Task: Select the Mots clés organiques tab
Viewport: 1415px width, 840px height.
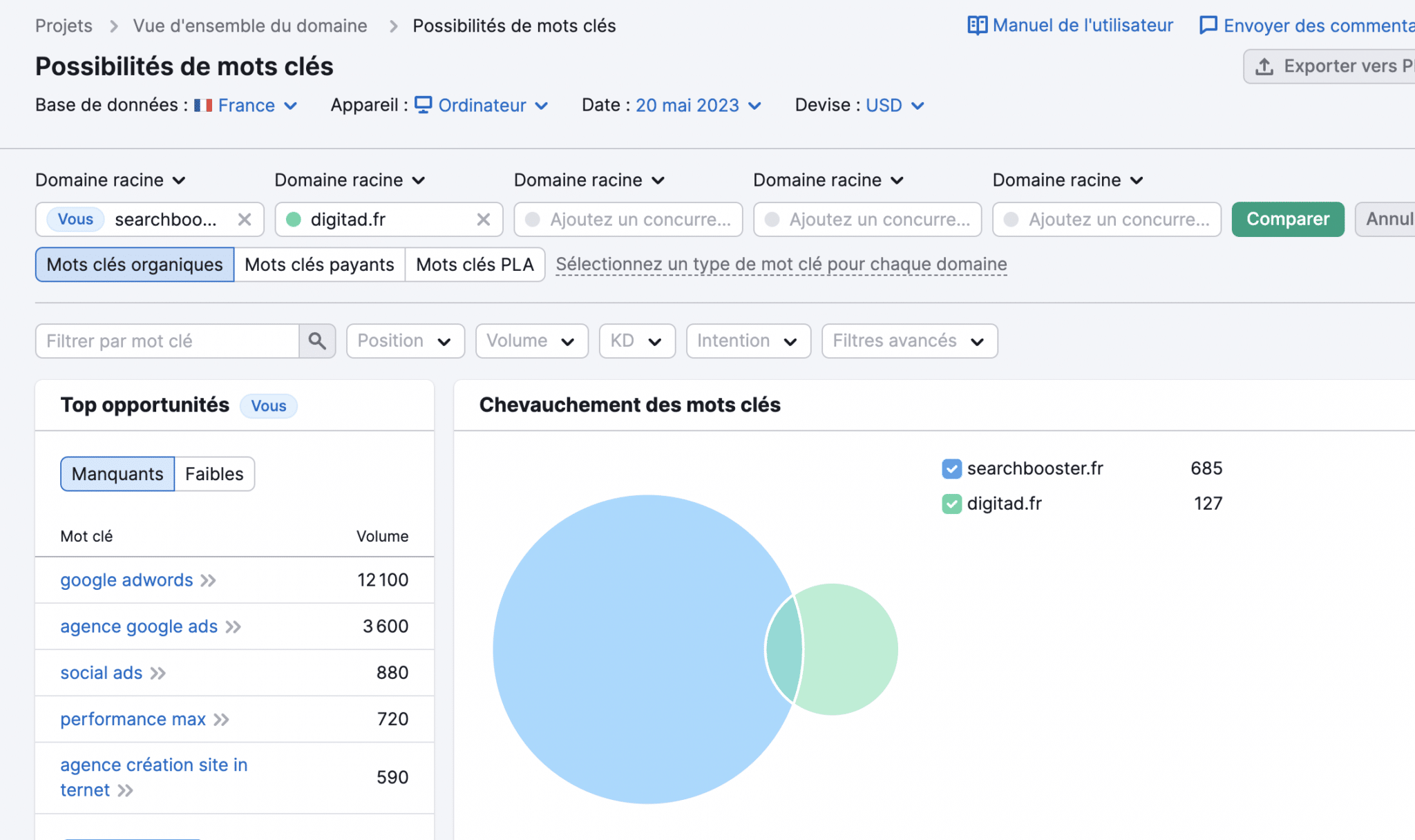Action: 135,265
